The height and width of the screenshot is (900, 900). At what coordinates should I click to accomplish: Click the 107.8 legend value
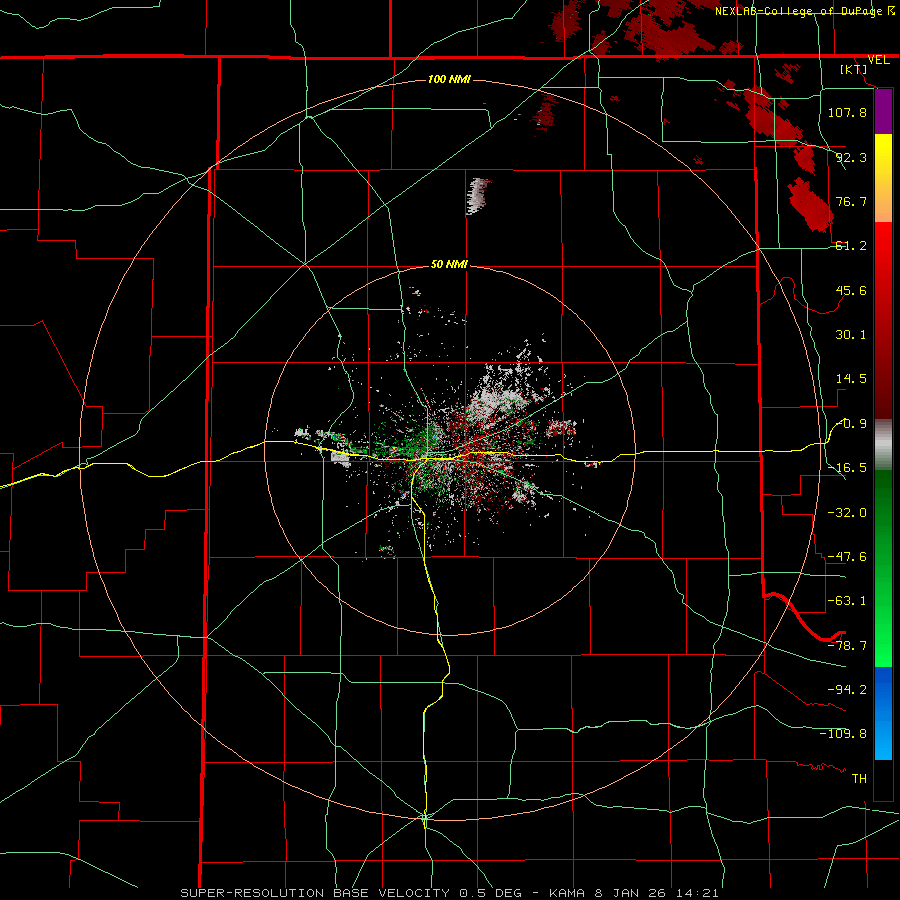847,112
